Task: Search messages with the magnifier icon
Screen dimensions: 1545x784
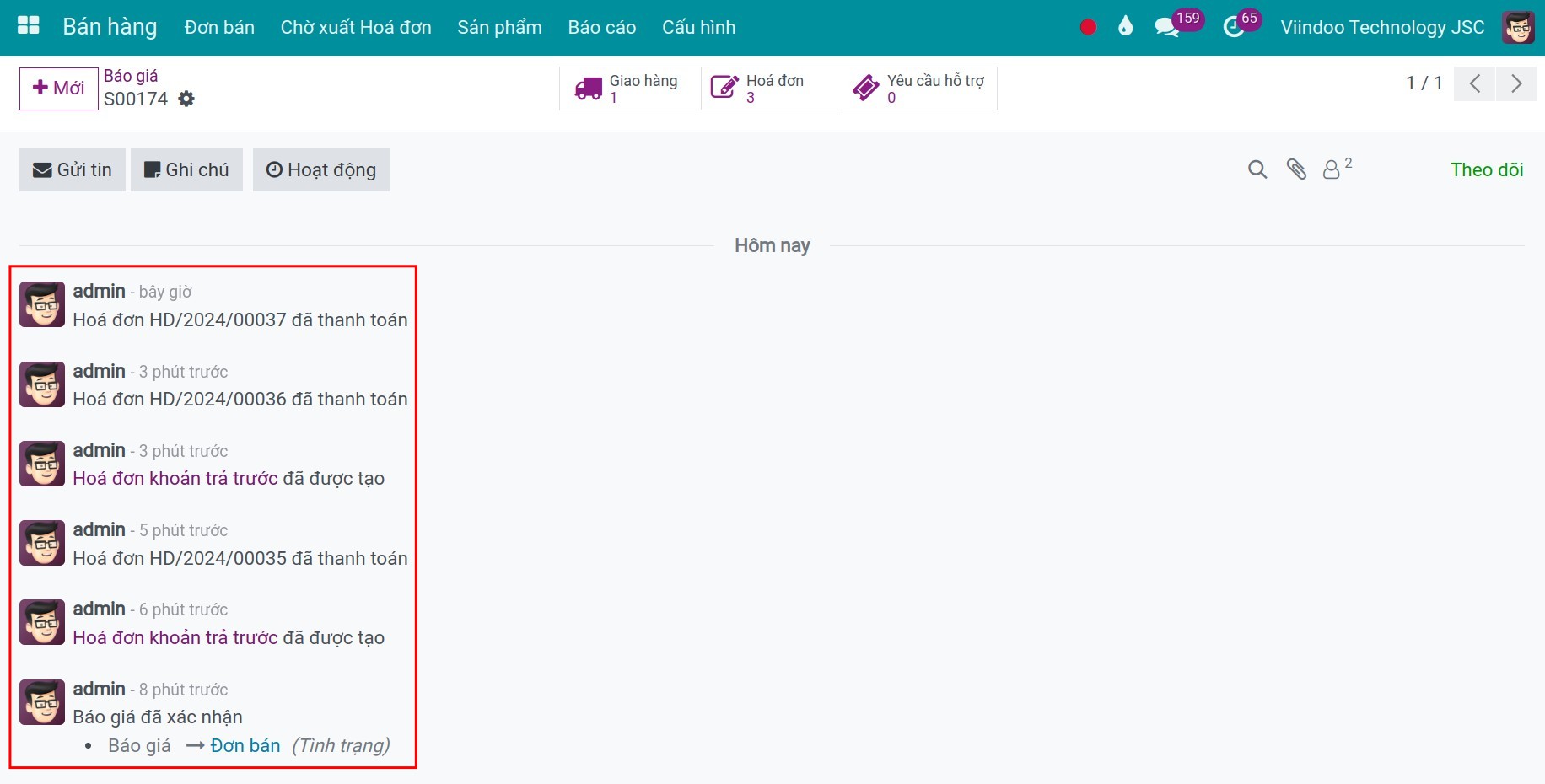Action: 1257,169
